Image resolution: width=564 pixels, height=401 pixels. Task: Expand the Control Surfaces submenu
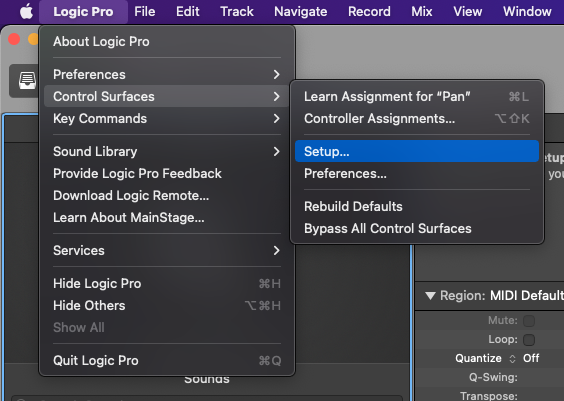click(167, 96)
